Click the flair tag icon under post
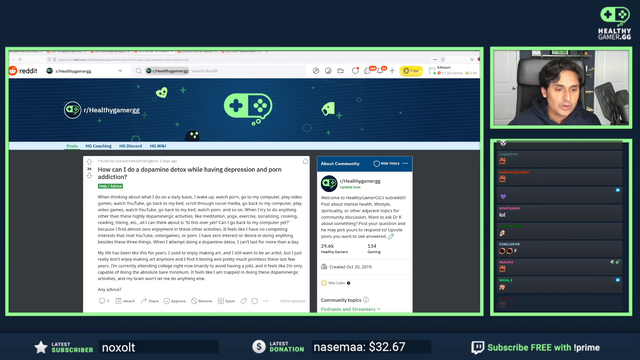The image size is (640, 360). (244, 301)
